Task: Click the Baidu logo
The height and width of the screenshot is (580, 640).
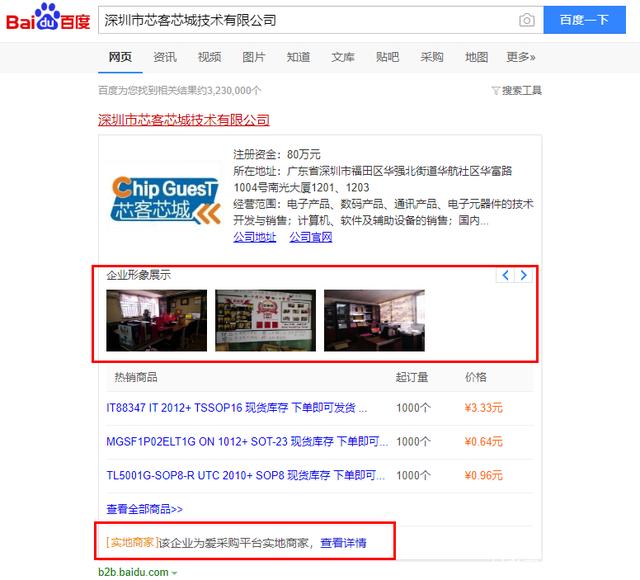Action: click(x=48, y=17)
